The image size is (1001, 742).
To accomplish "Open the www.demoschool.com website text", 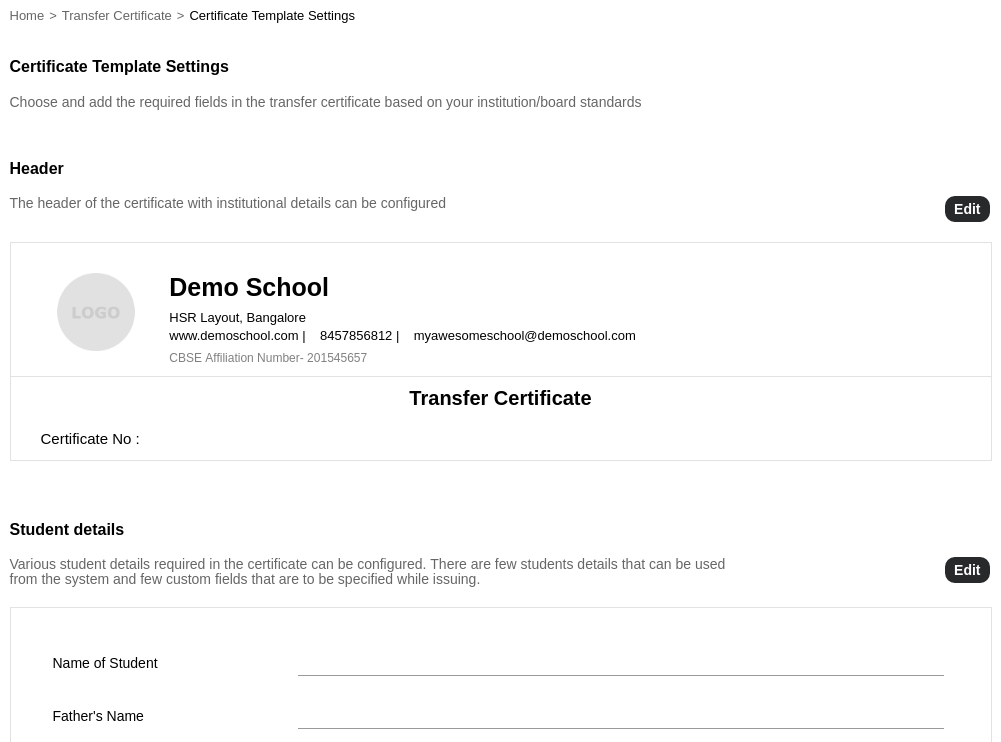I will [x=234, y=336].
